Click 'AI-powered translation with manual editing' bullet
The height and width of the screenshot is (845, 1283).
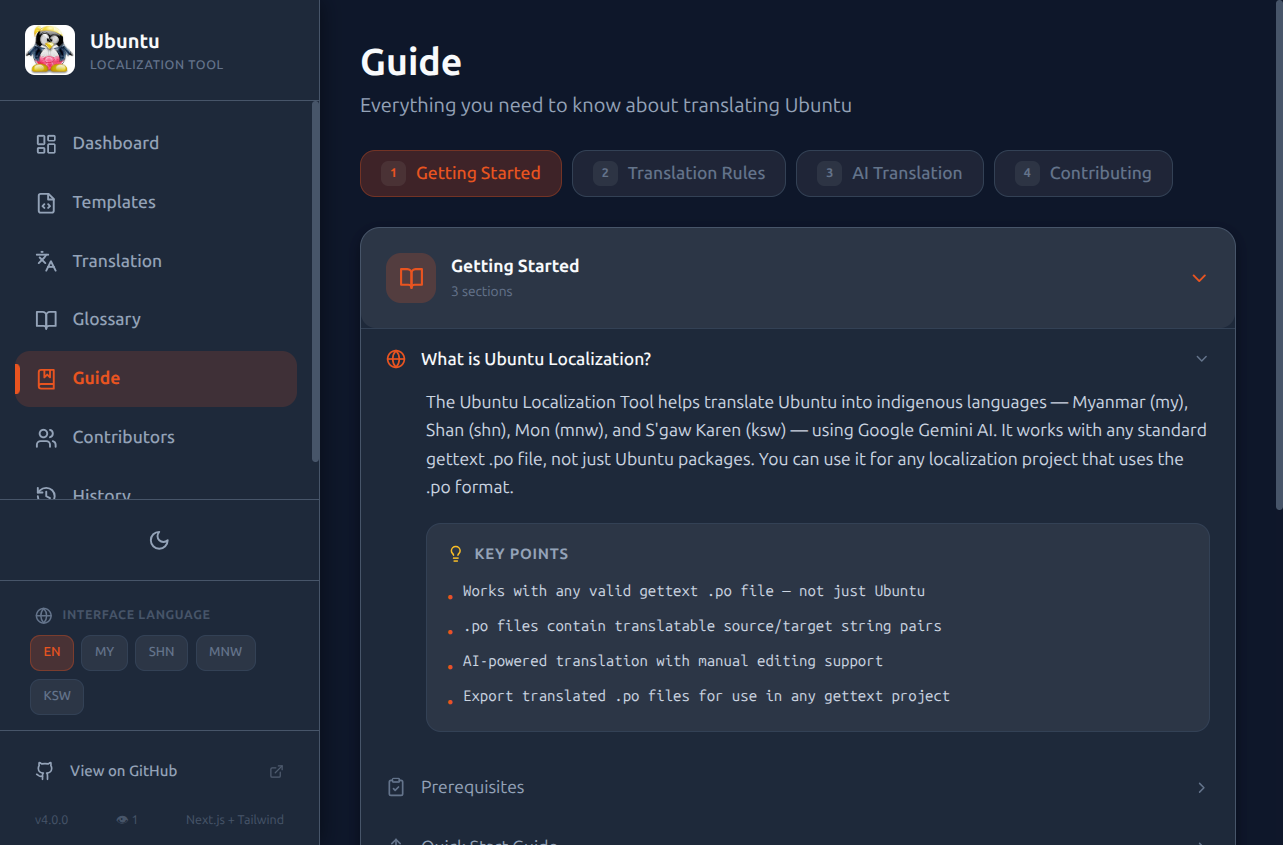pyautogui.click(x=672, y=661)
